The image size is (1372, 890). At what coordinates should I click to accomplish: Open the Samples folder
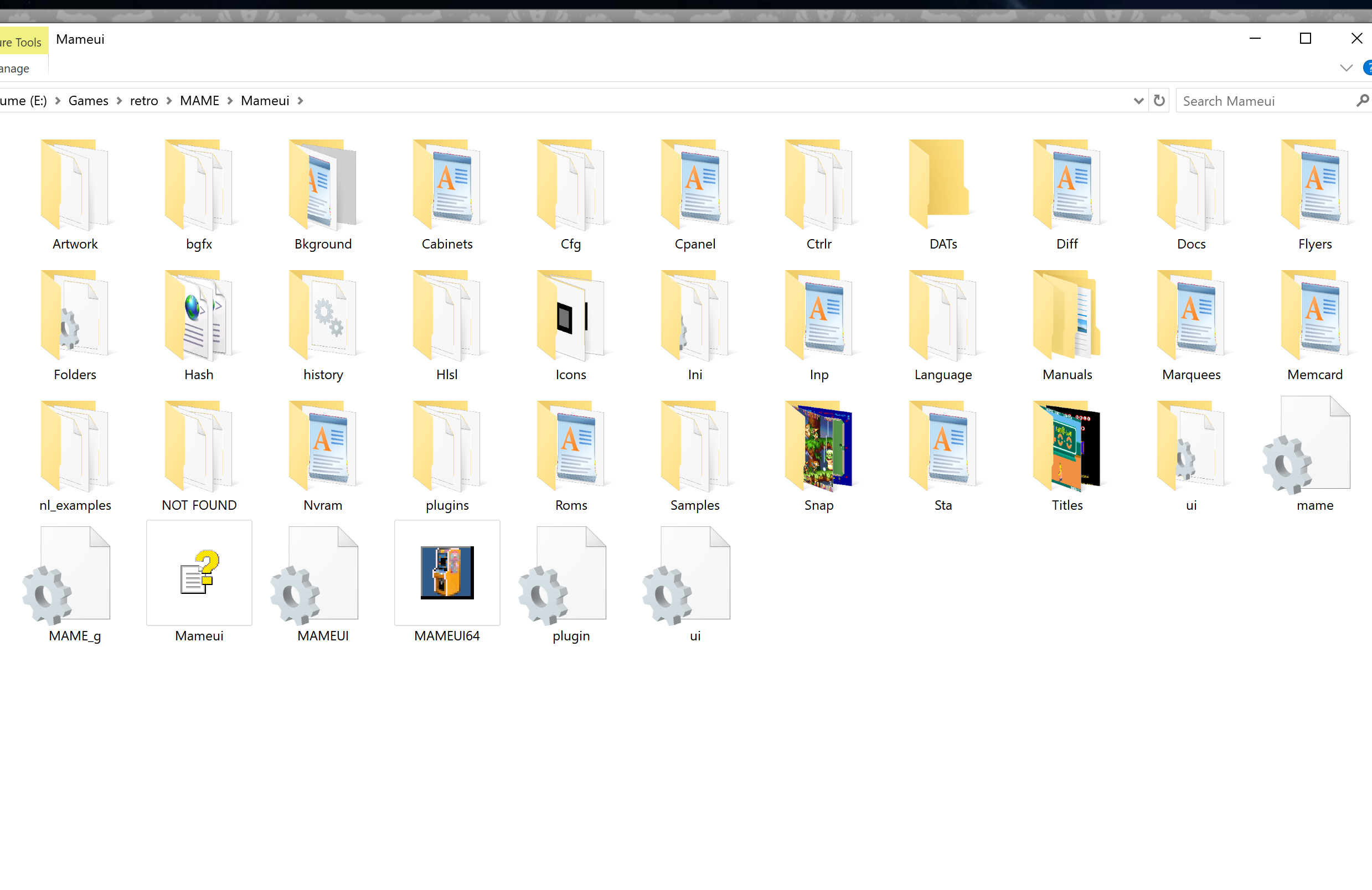point(695,457)
